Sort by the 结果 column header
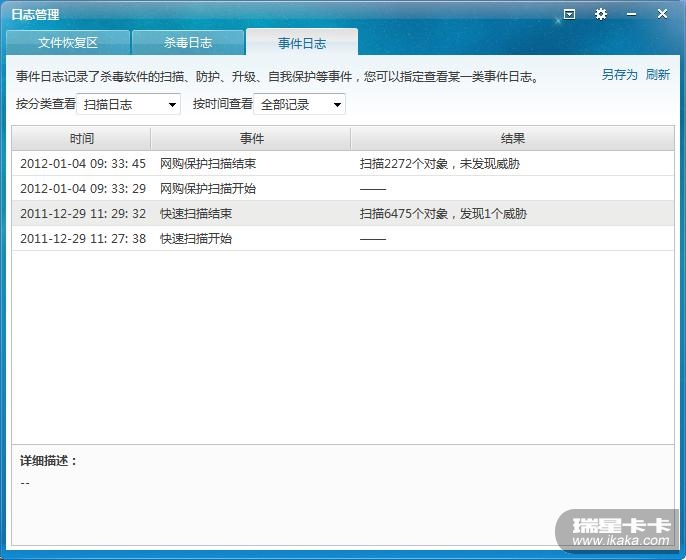The width and height of the screenshot is (686, 560). coord(512,139)
